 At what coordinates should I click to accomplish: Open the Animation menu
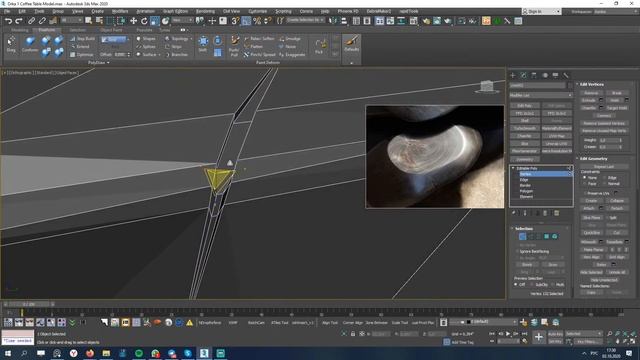(x=145, y=11)
